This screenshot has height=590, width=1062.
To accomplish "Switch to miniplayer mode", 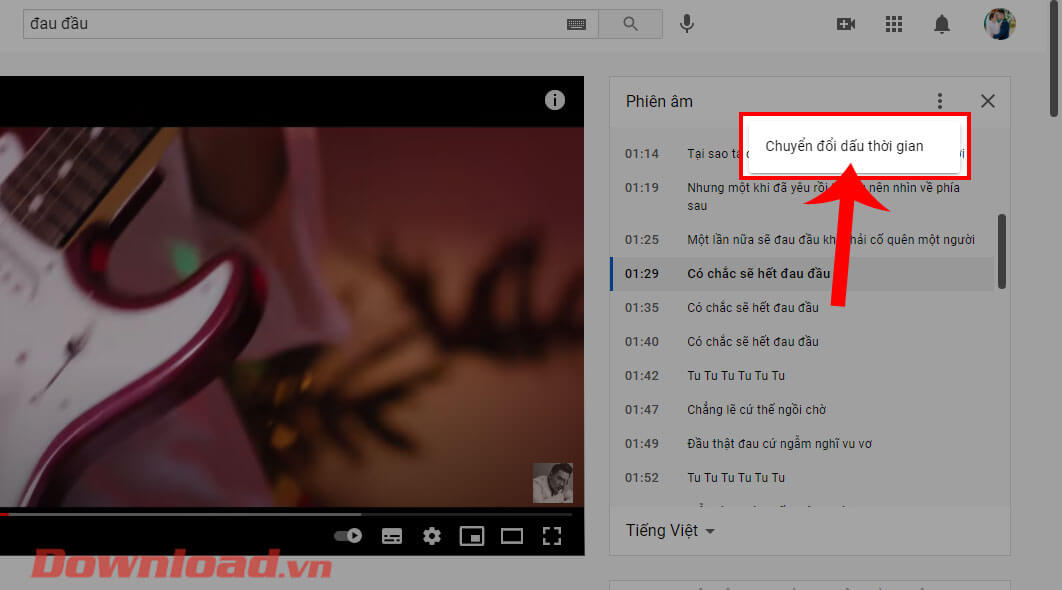I will pyautogui.click(x=471, y=536).
